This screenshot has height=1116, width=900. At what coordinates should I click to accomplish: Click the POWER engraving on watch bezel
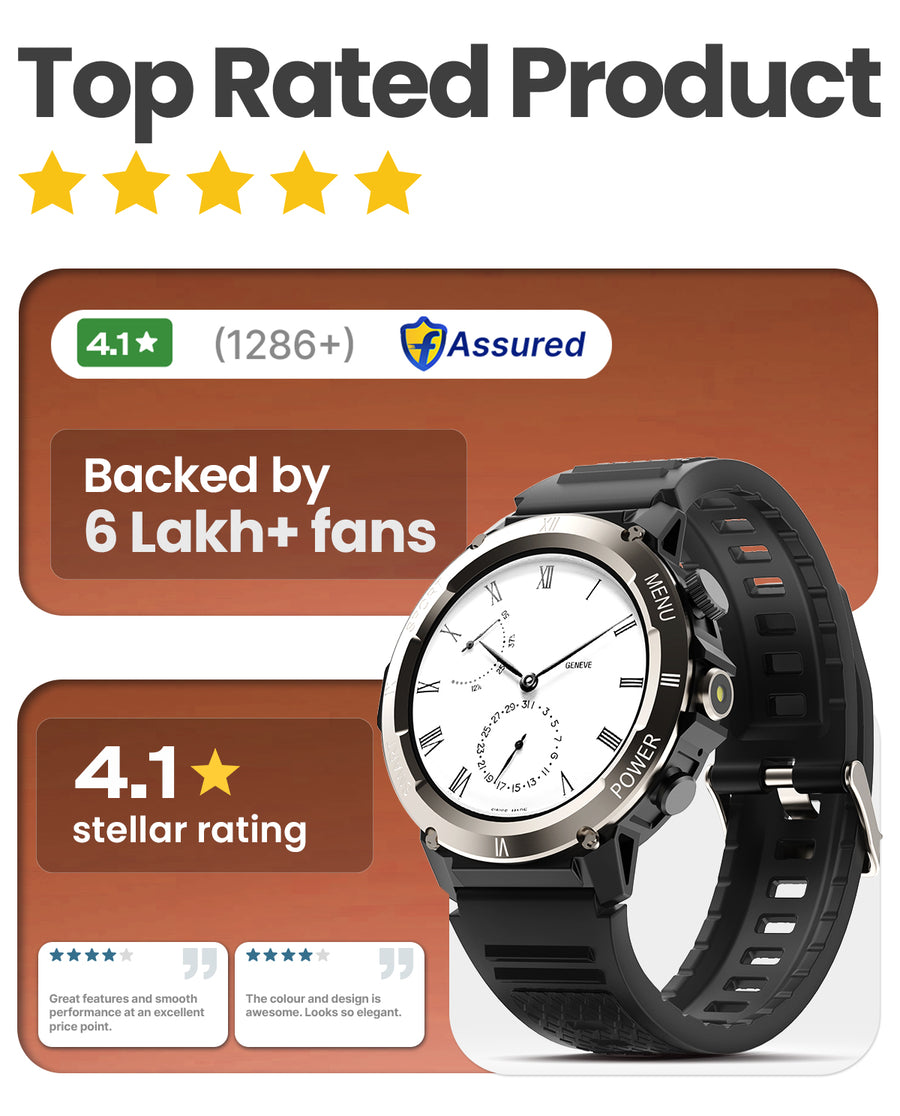tap(637, 765)
